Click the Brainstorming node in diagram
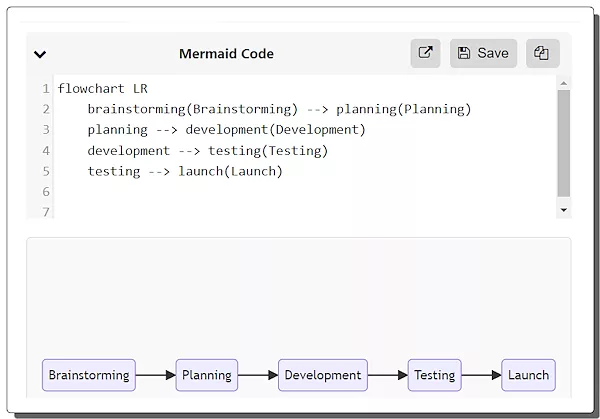 tap(89, 375)
